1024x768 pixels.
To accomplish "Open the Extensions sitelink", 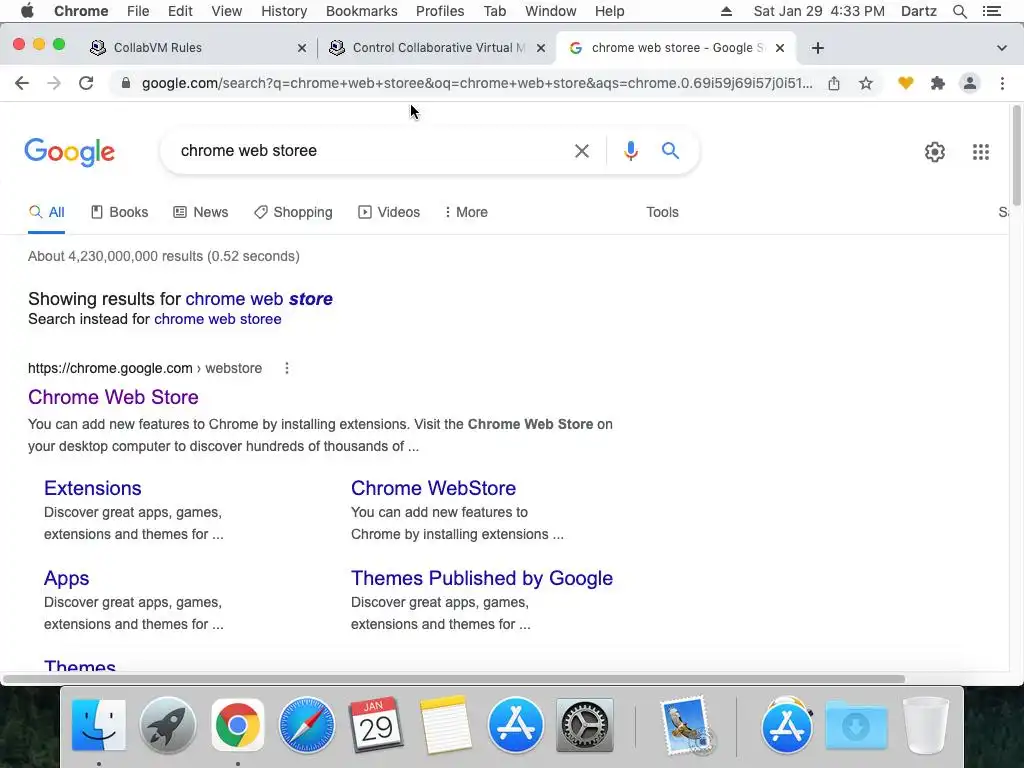I will coord(93,488).
